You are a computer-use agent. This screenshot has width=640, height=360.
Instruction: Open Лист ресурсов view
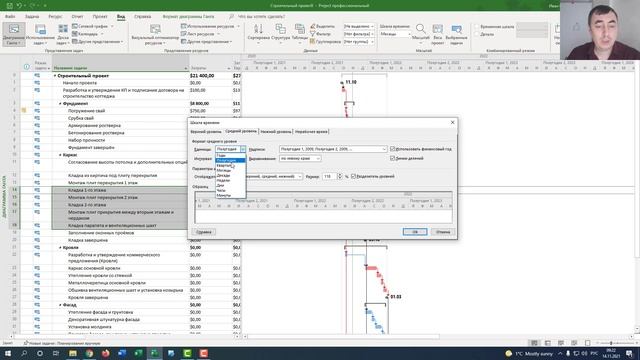[200, 34]
